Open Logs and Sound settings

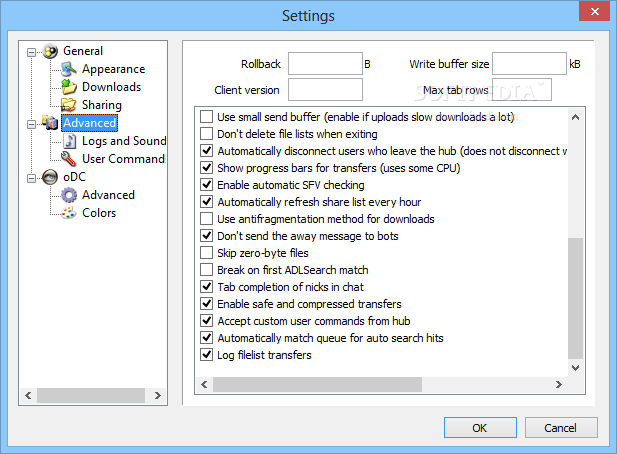pos(124,141)
